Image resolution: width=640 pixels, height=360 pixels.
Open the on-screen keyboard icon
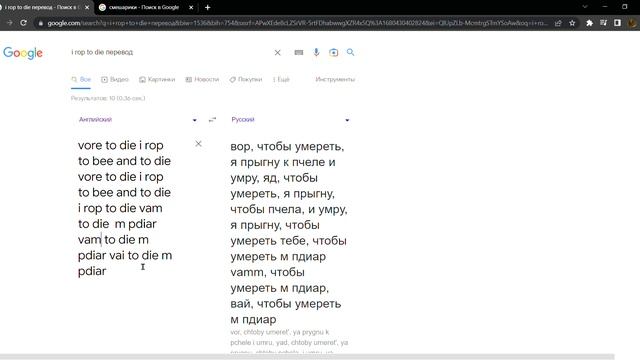pyautogui.click(x=299, y=52)
